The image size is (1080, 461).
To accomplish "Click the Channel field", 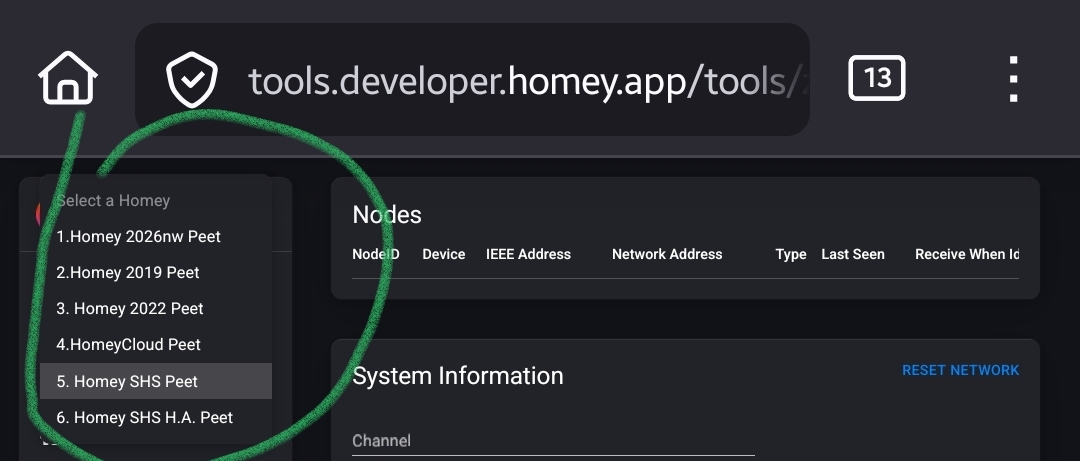I will coord(553,441).
